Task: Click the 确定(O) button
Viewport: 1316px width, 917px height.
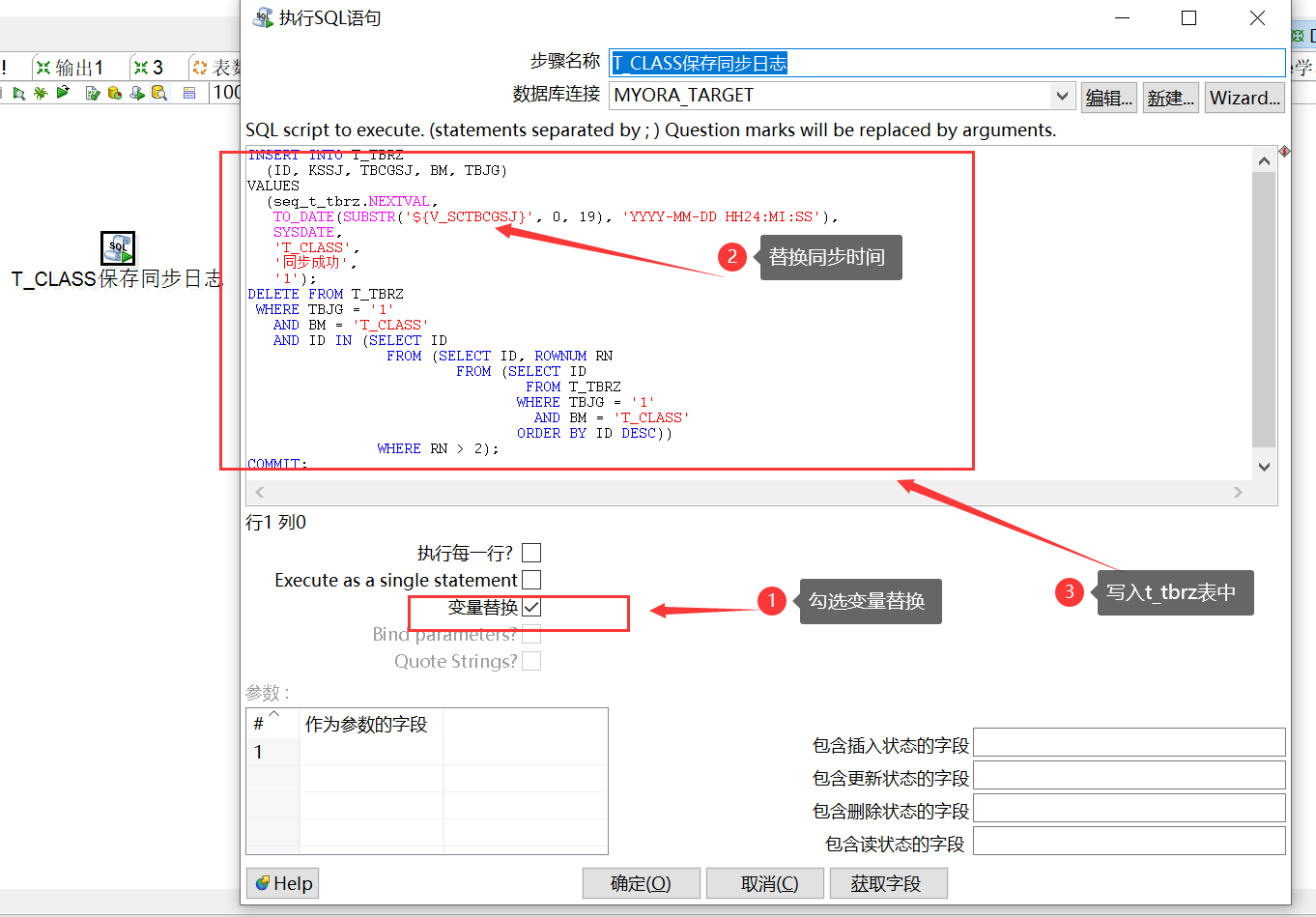Action: click(x=641, y=883)
